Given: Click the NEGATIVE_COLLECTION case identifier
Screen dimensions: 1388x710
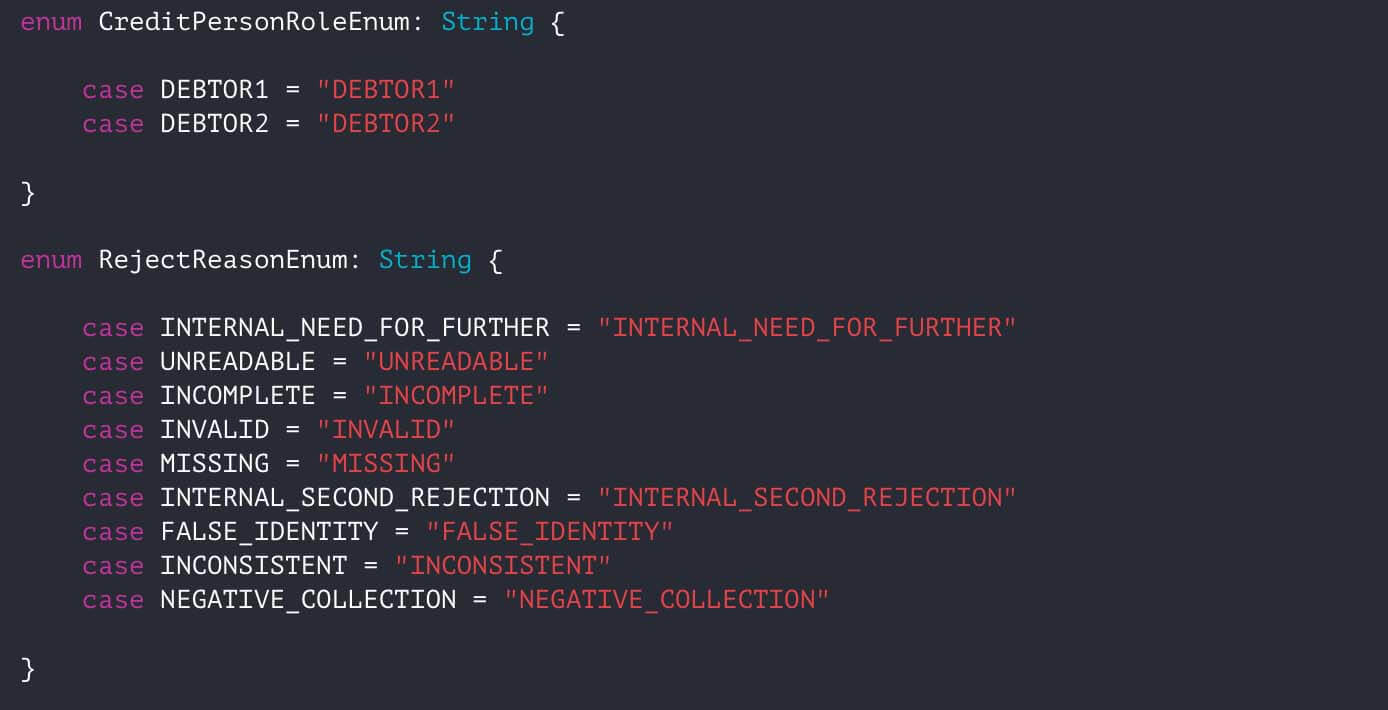Looking at the screenshot, I should tap(308, 600).
